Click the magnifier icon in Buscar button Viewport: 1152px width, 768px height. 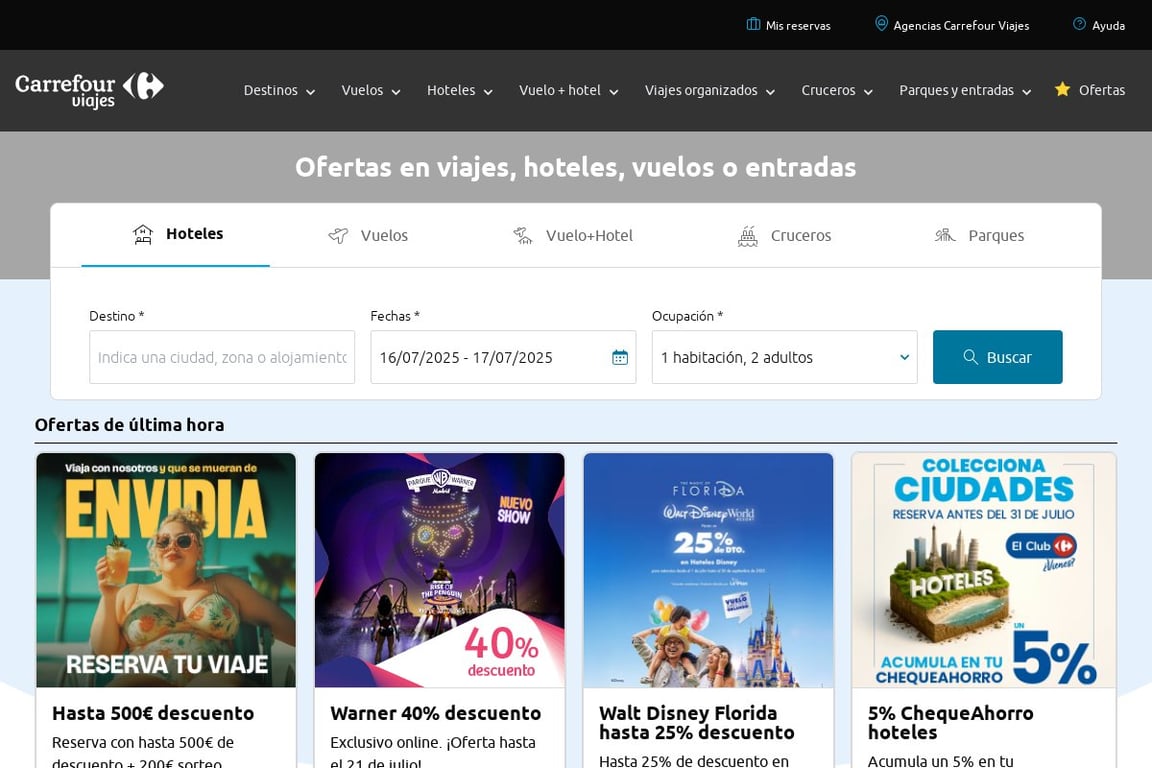pyautogui.click(x=971, y=356)
